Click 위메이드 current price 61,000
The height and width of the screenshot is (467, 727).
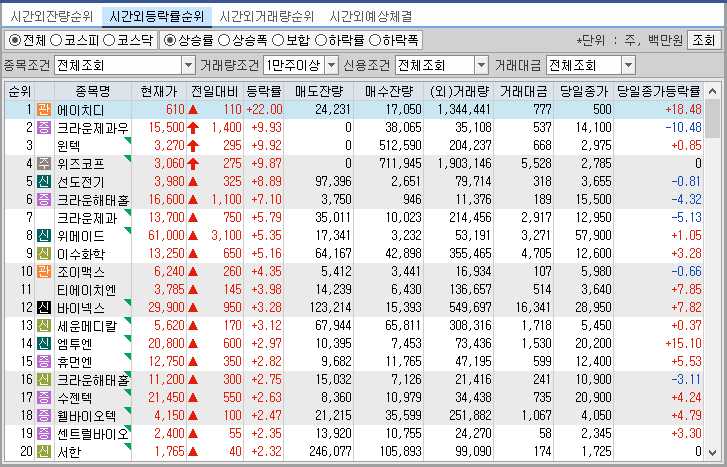166,236
